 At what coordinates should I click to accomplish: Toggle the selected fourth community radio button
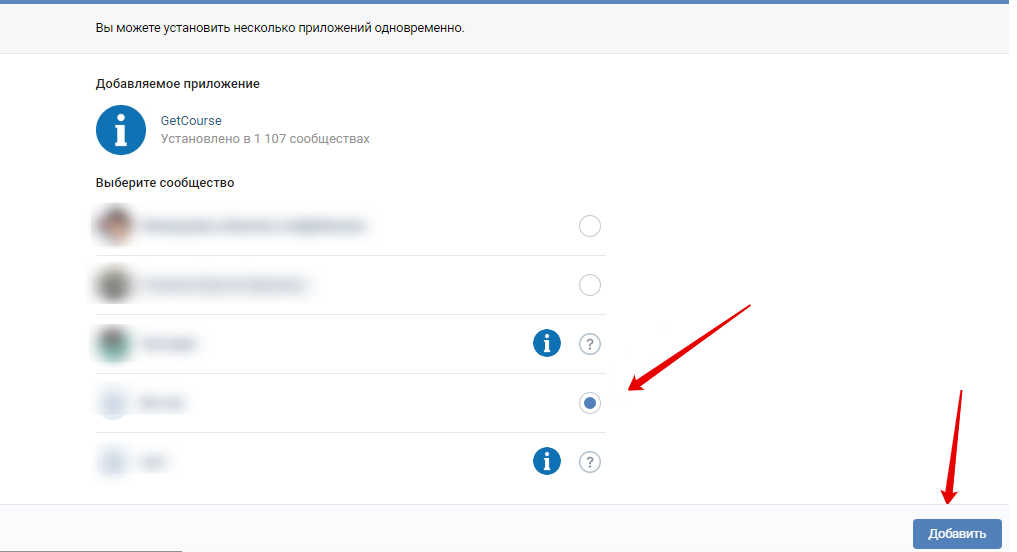tap(590, 403)
